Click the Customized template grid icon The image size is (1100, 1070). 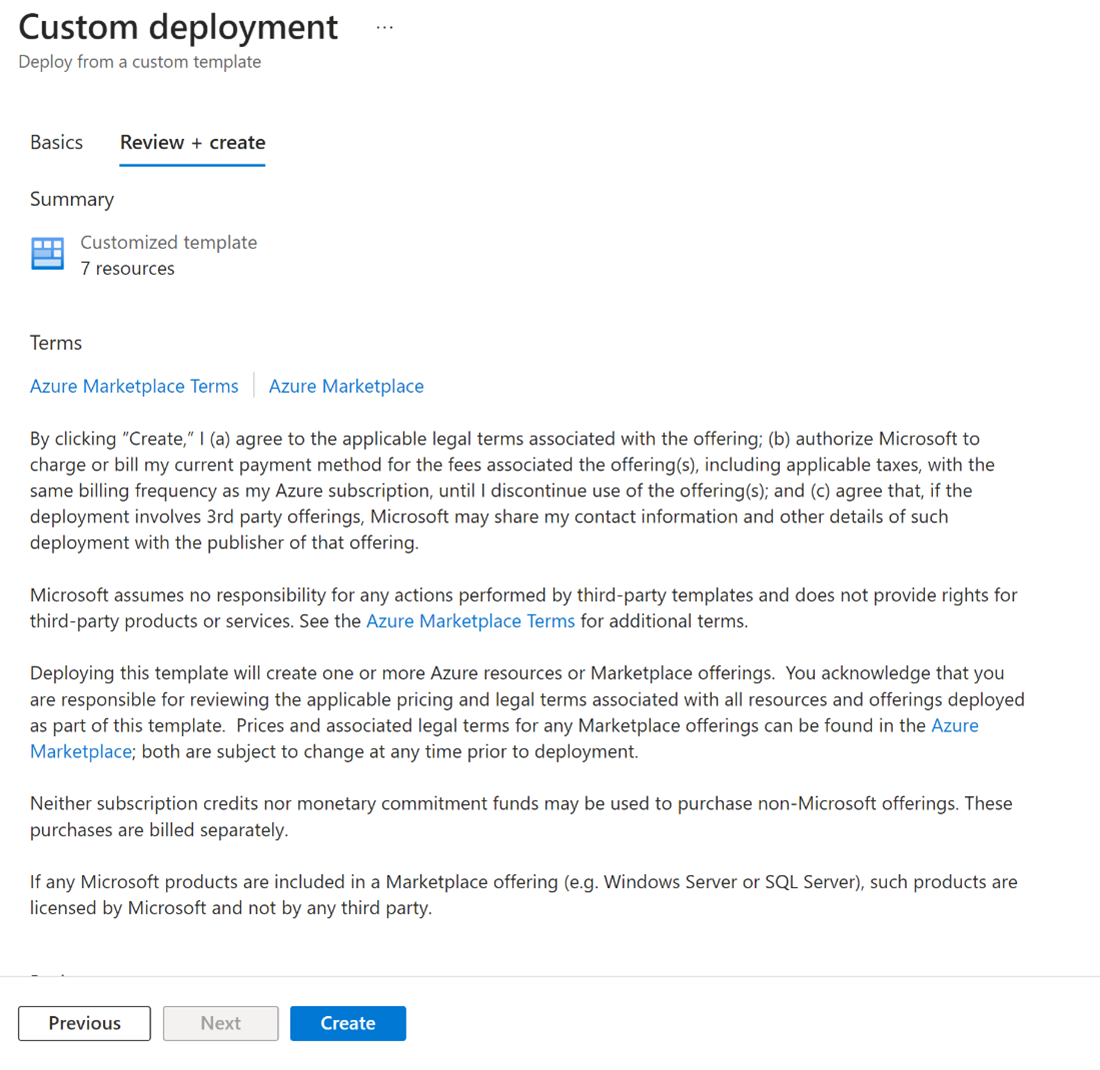click(x=46, y=254)
